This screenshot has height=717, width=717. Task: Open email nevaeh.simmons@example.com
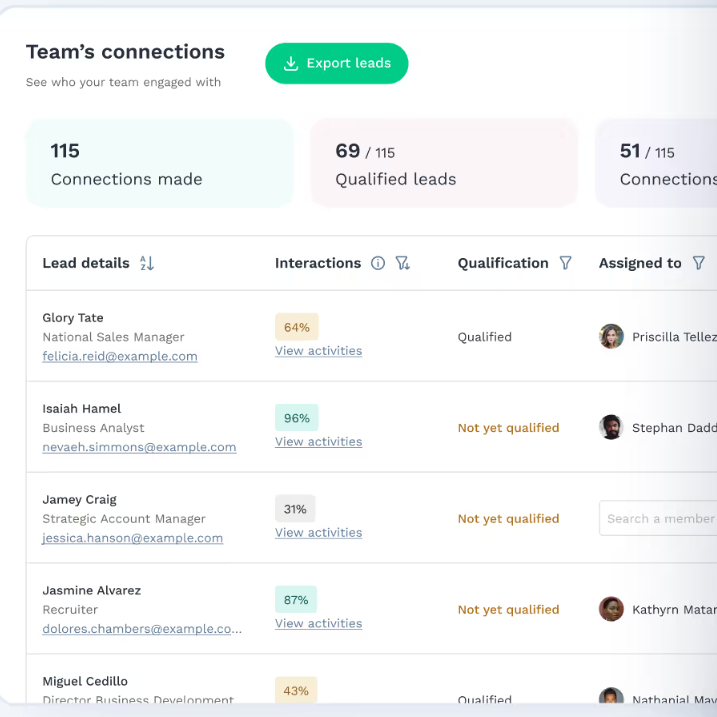pos(139,447)
